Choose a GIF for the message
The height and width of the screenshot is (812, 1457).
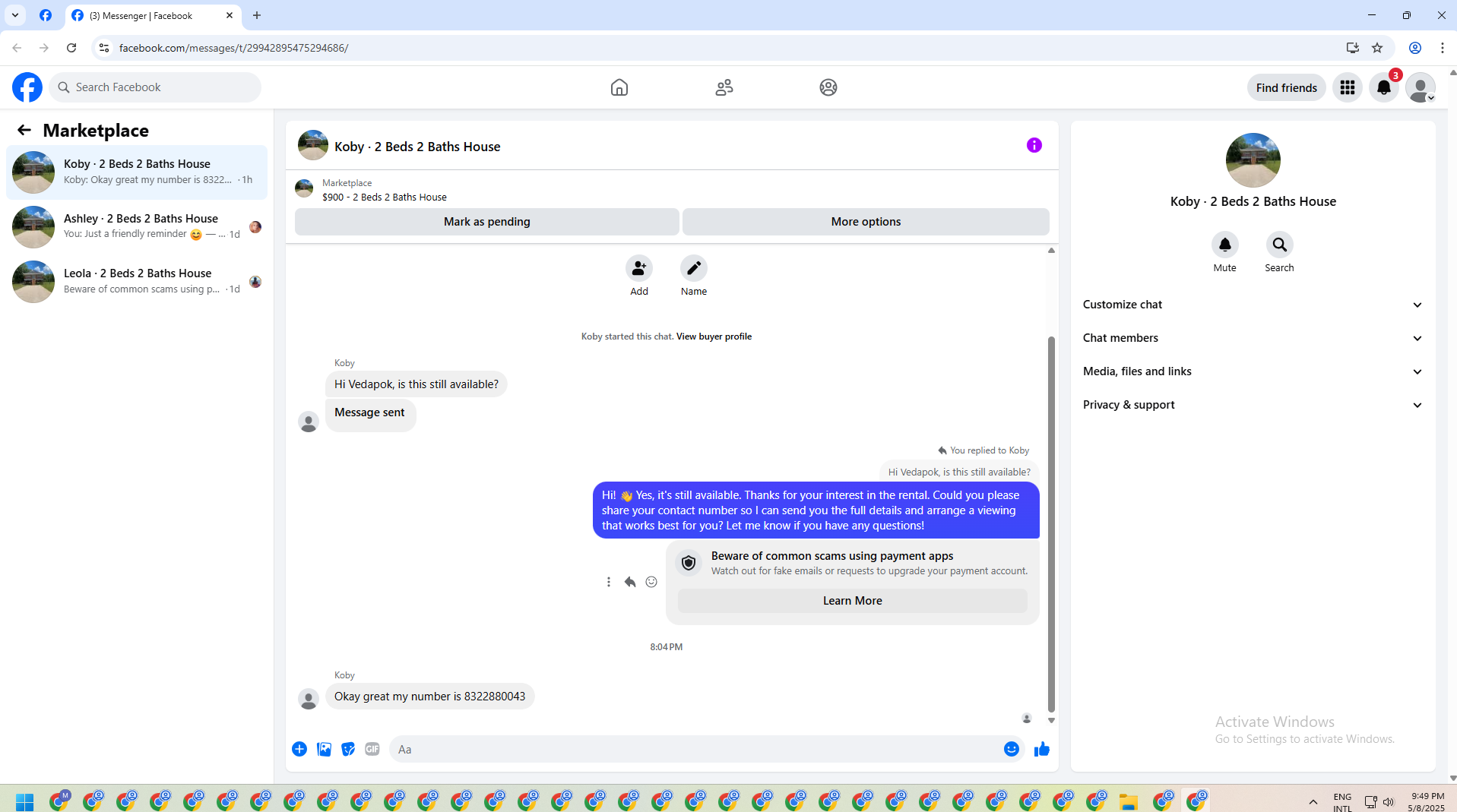(372, 749)
